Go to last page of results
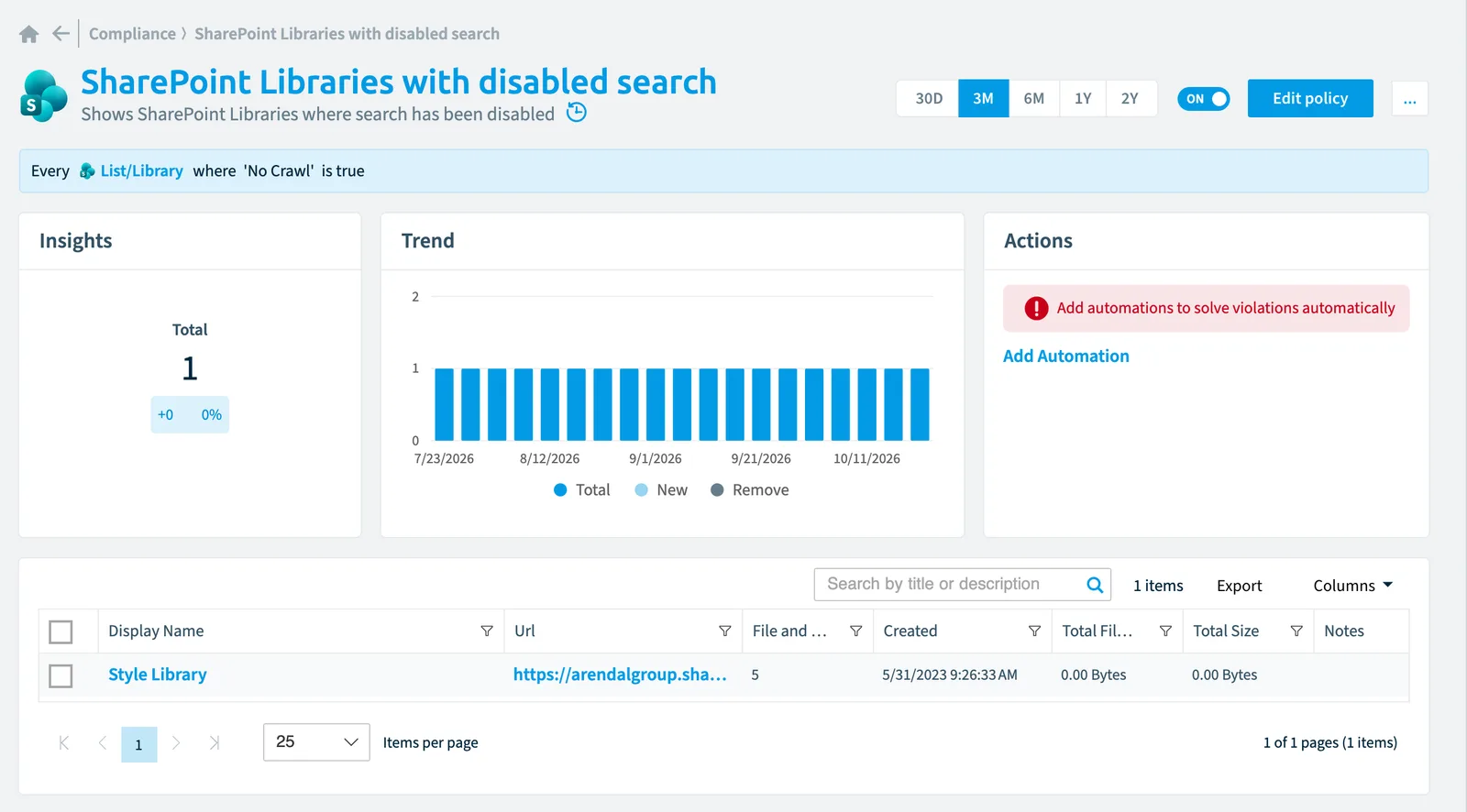Viewport: 1467px width, 812px height. [x=215, y=743]
